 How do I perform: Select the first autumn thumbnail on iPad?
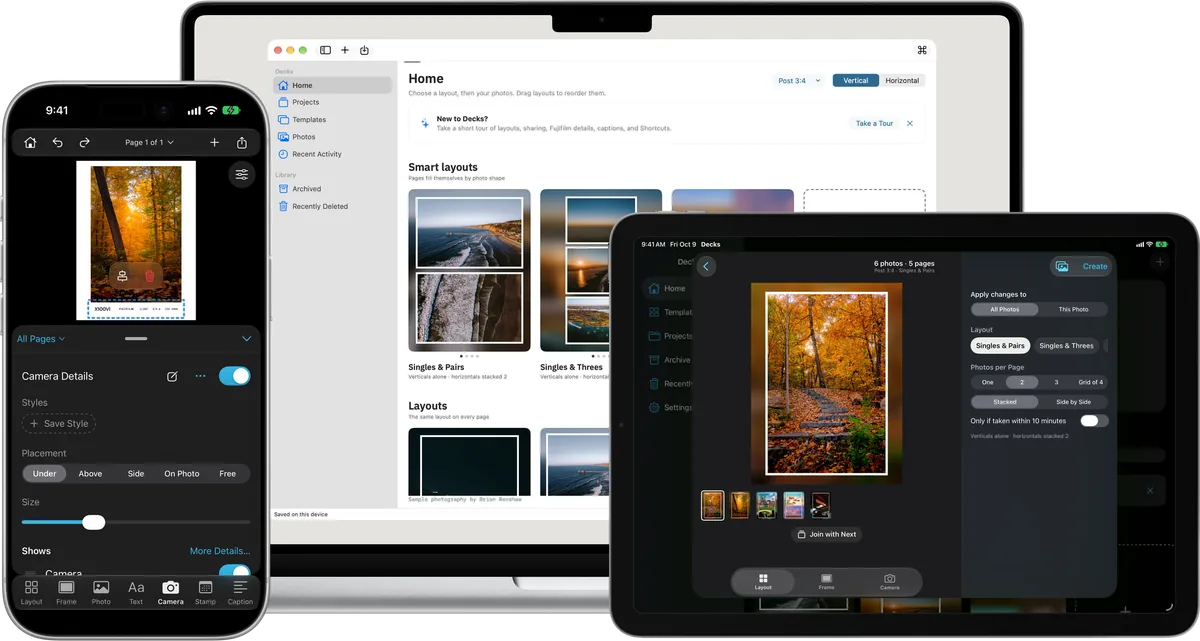[x=713, y=505]
